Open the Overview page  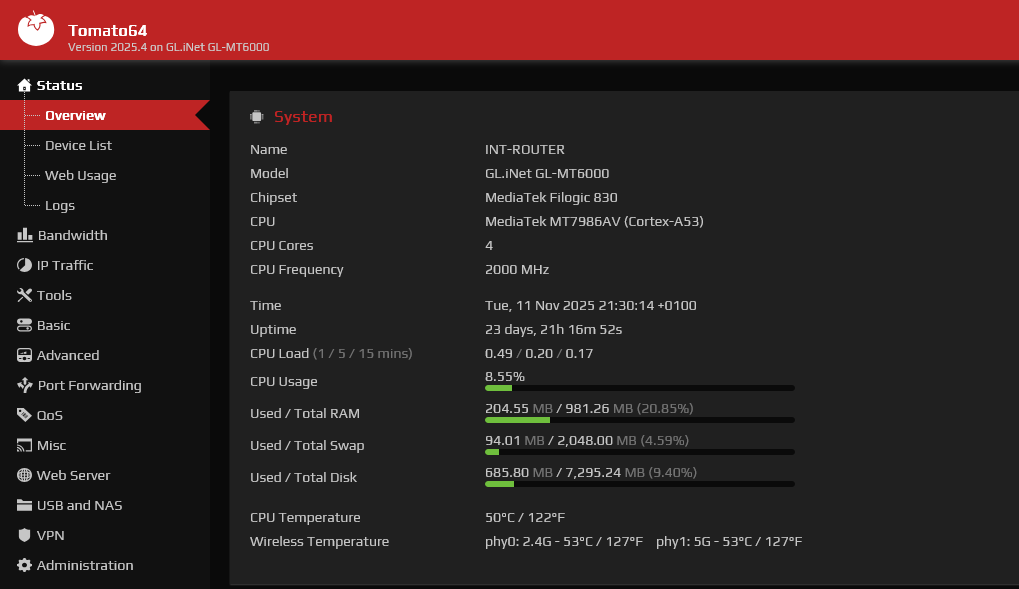(x=105, y=115)
